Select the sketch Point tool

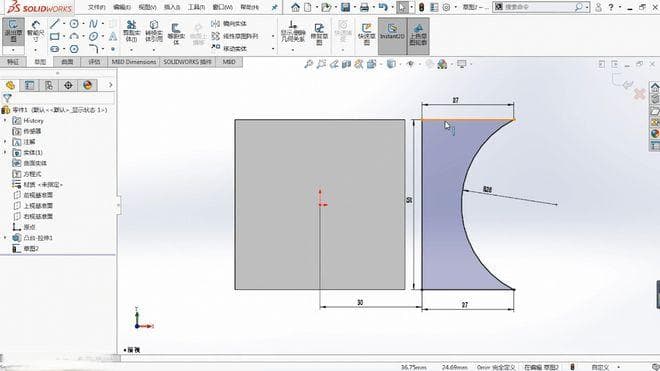113,49
